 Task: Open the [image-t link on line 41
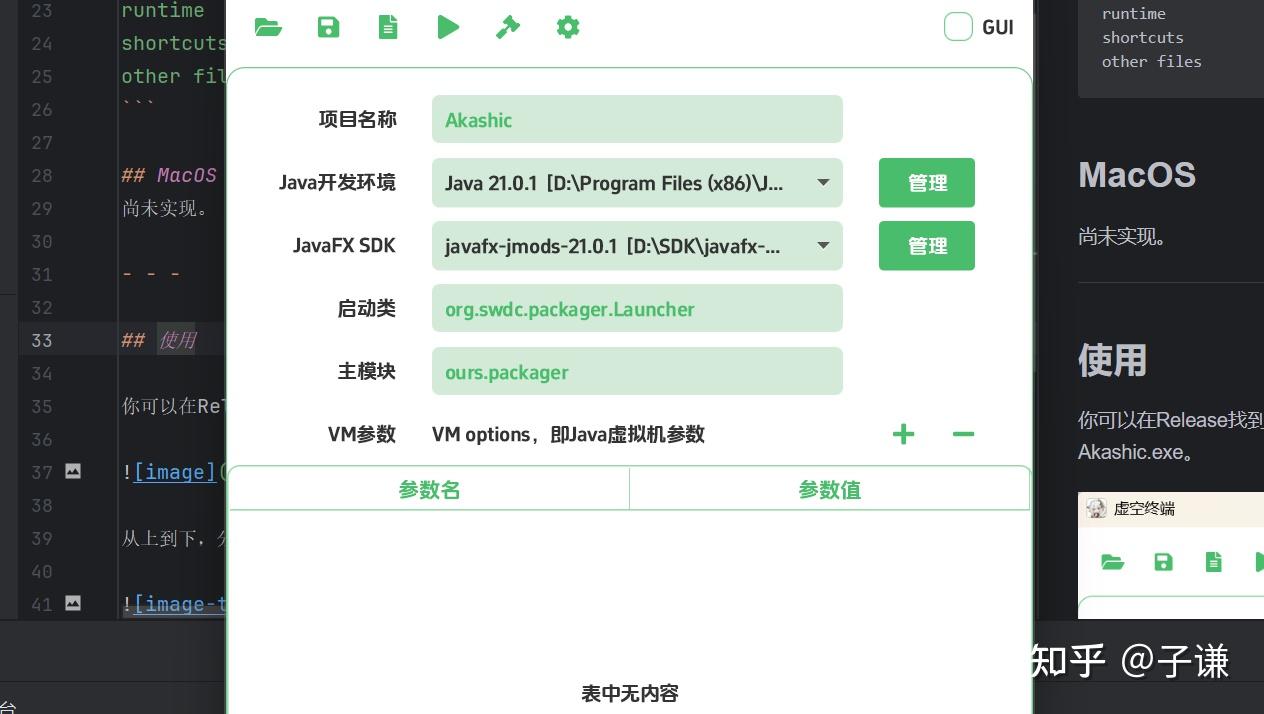pos(180,604)
